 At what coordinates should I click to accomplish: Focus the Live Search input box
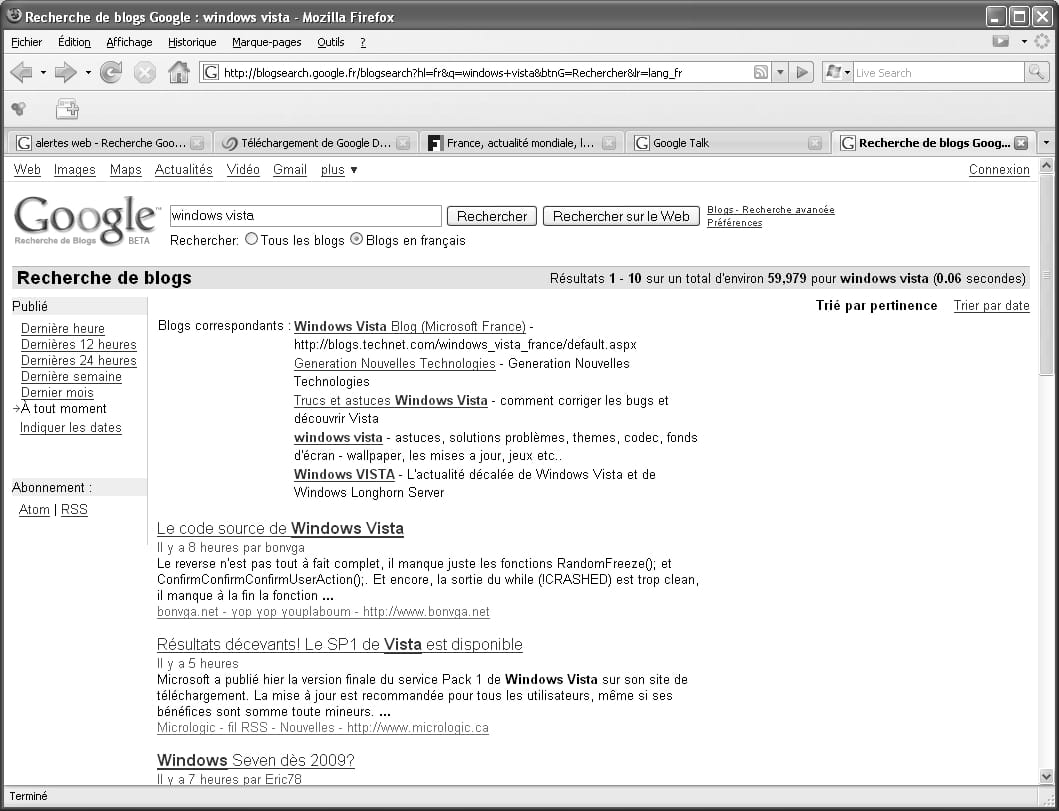[x=939, y=72]
